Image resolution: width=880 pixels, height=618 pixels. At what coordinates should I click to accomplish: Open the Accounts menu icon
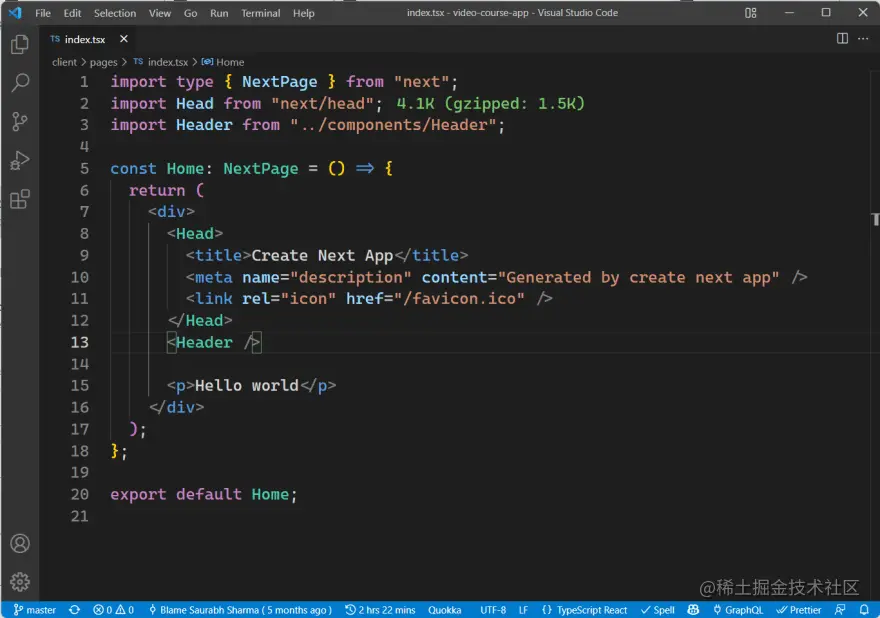[x=20, y=543]
